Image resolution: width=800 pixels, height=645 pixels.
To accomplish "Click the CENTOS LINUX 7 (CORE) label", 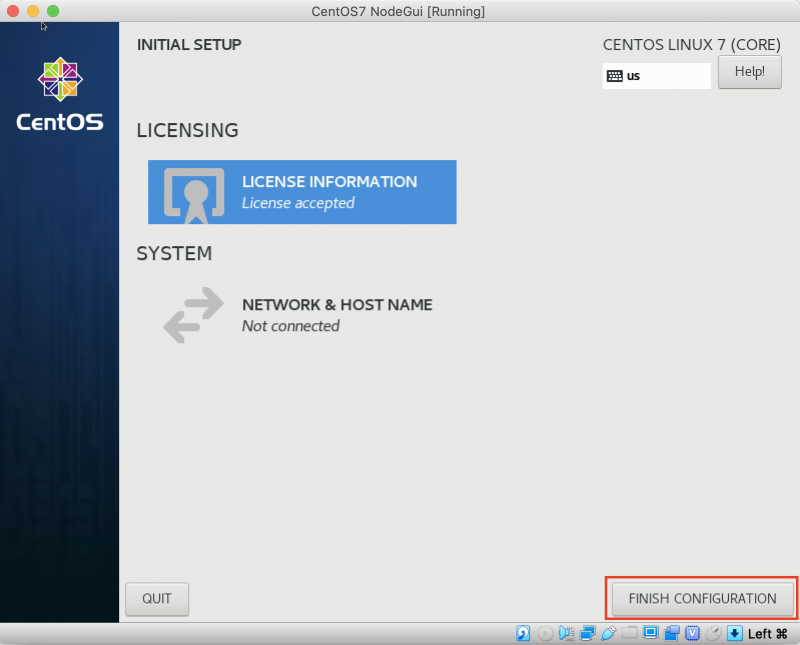I will [692, 45].
